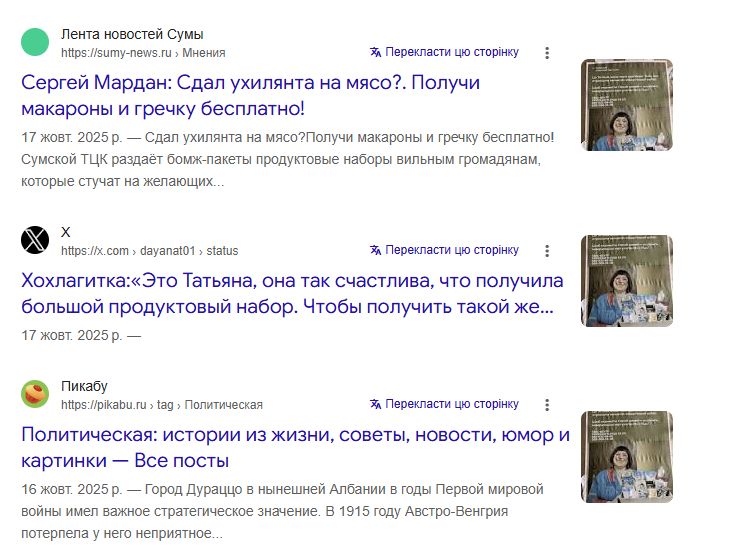Translate the pikabu.ru page via Перекласти link
Image resolution: width=742 pixels, height=552 pixels.
(x=452, y=404)
